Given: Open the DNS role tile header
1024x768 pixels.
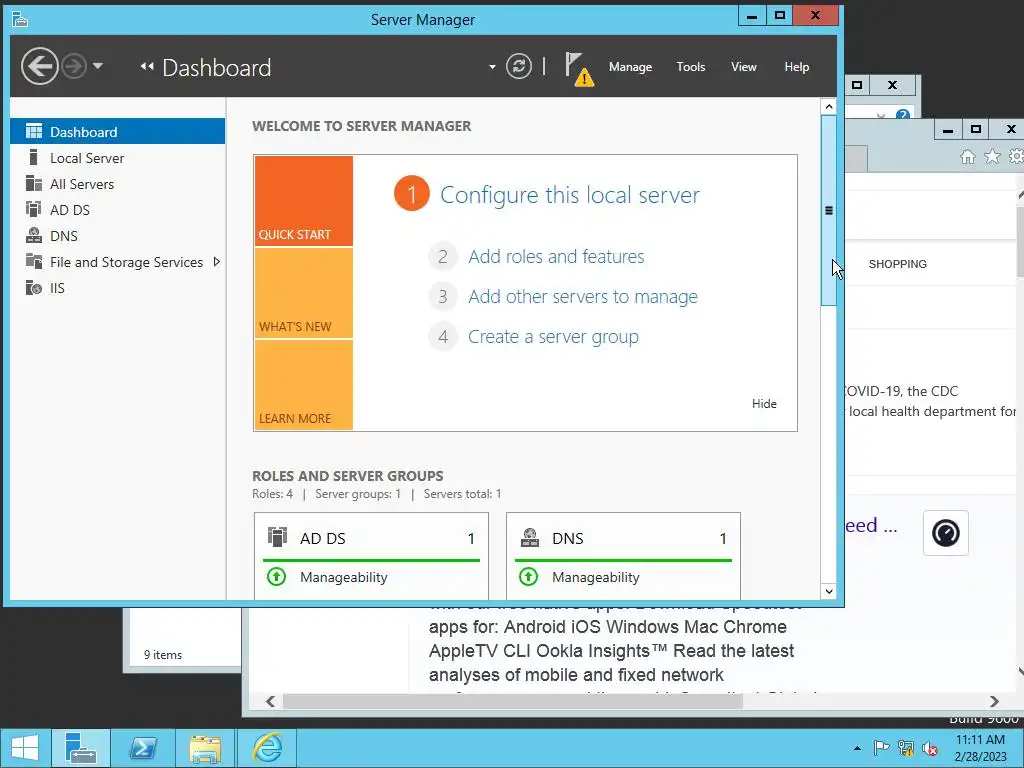Looking at the screenshot, I should (623, 538).
